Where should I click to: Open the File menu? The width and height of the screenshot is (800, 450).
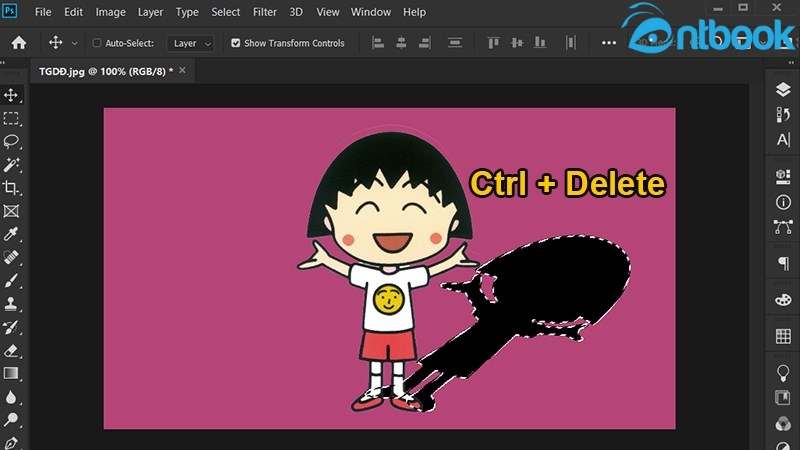[43, 12]
